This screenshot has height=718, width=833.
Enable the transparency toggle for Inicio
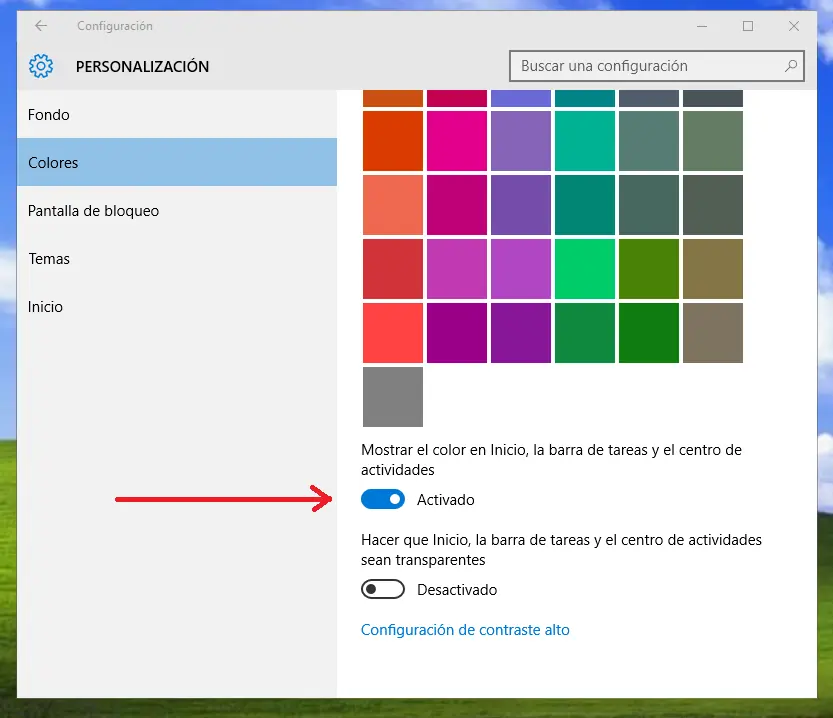pyautogui.click(x=382, y=589)
